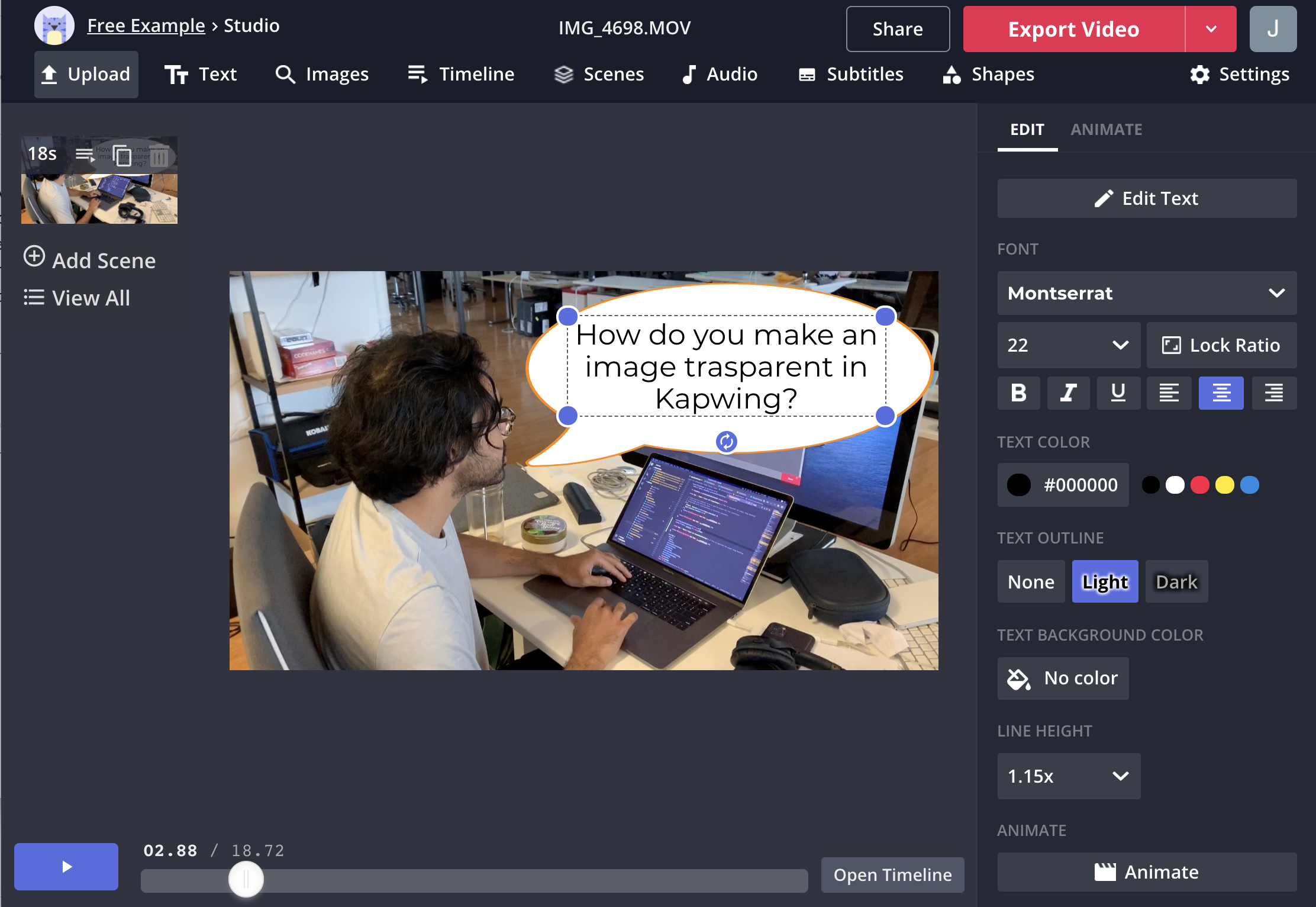Set text outline to Dark
1316x907 pixels.
(x=1176, y=581)
